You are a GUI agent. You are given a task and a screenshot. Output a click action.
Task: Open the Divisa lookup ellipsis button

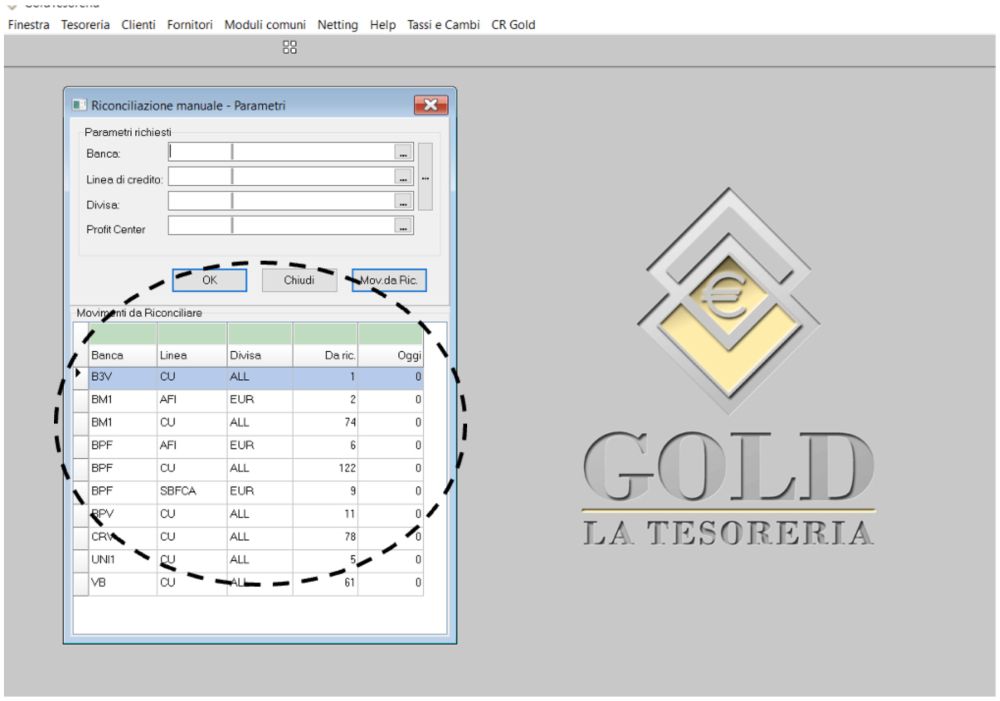pos(403,202)
